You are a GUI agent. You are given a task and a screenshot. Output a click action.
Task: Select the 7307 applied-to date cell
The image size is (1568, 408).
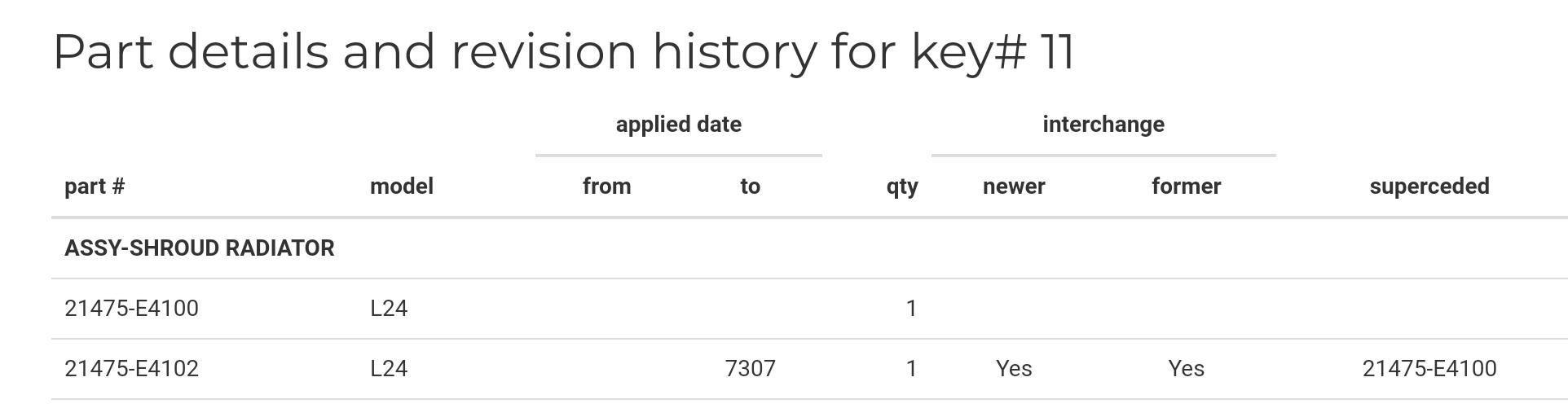[x=751, y=369]
